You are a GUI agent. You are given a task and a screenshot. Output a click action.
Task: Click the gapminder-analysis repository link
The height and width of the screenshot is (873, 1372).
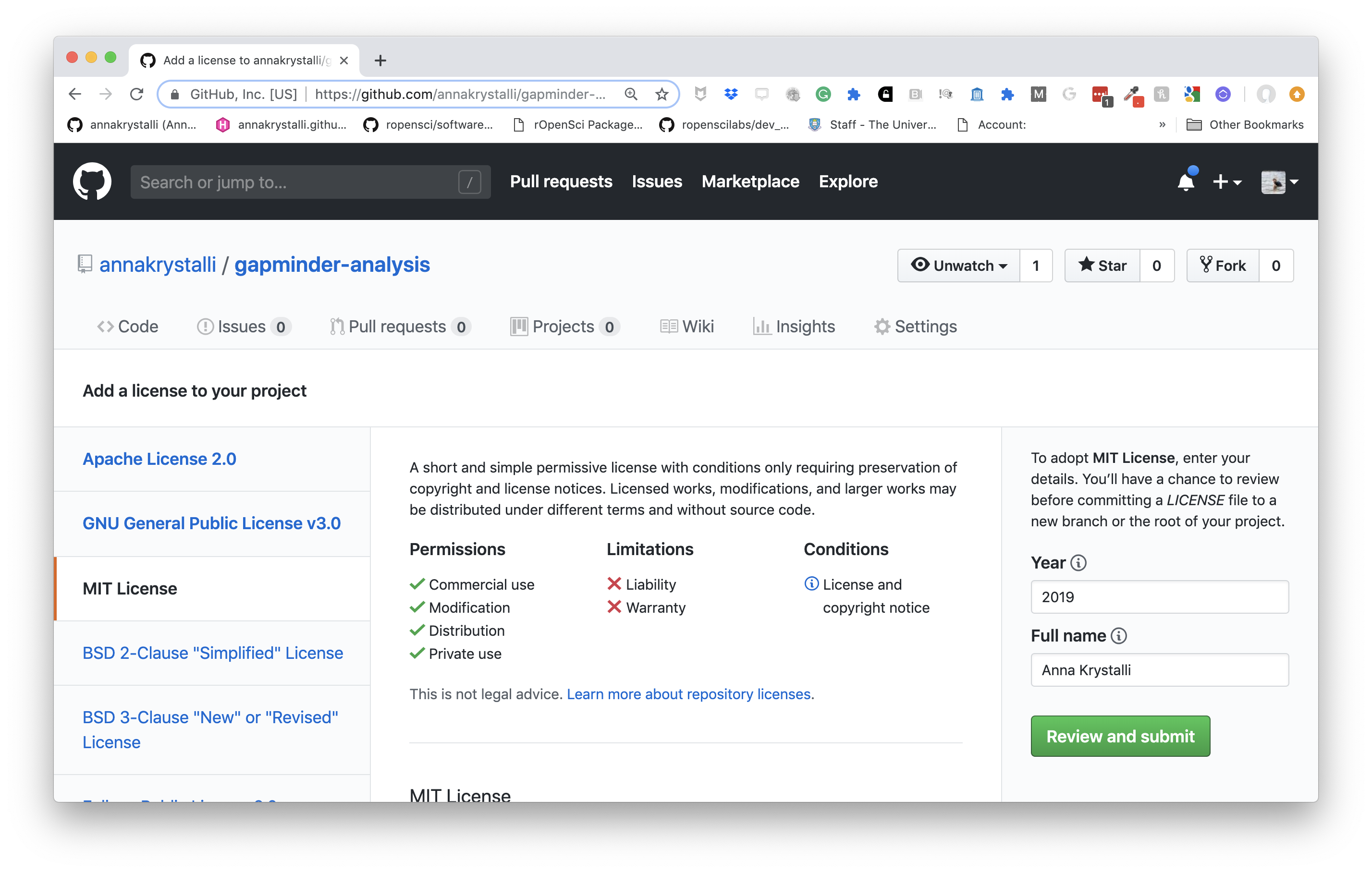(x=332, y=265)
